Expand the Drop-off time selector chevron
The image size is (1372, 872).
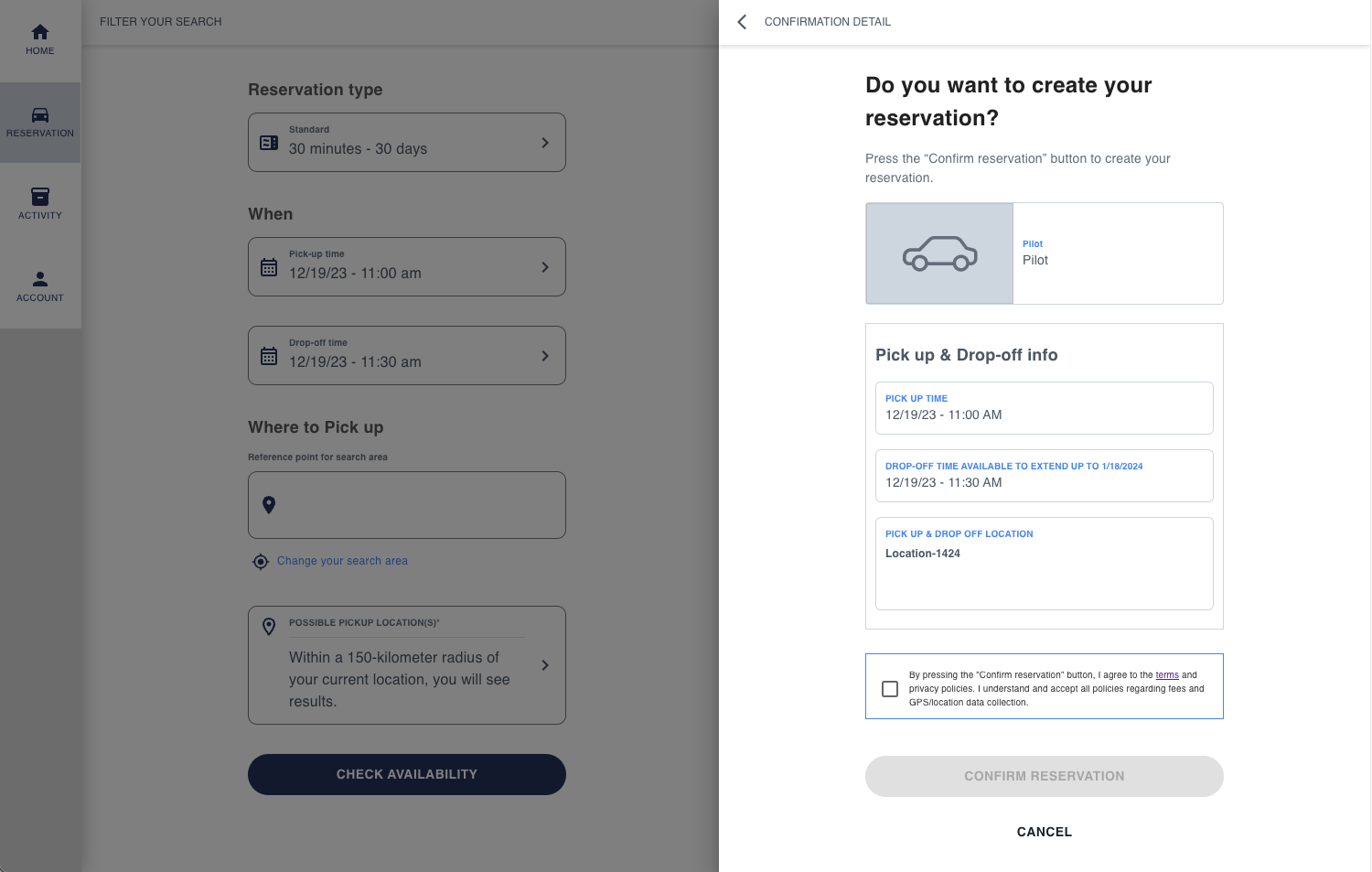[545, 356]
